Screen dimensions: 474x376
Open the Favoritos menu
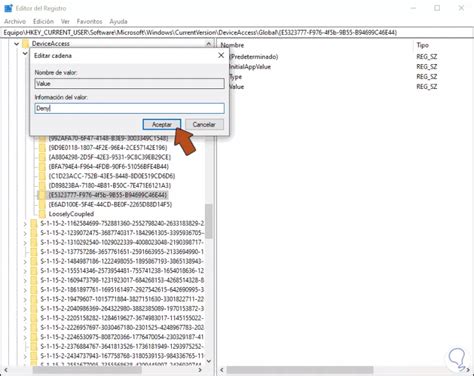(x=89, y=21)
